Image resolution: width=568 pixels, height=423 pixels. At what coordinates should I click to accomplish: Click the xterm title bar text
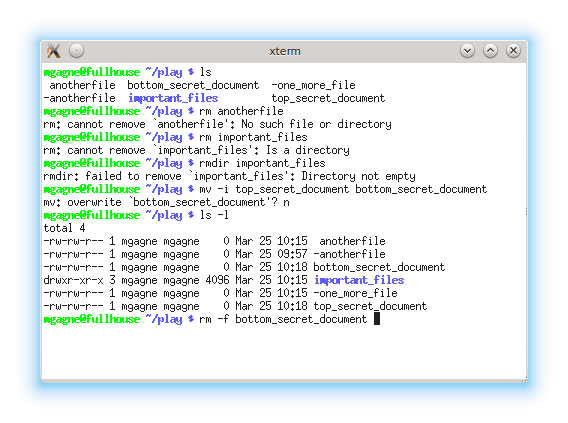point(285,51)
